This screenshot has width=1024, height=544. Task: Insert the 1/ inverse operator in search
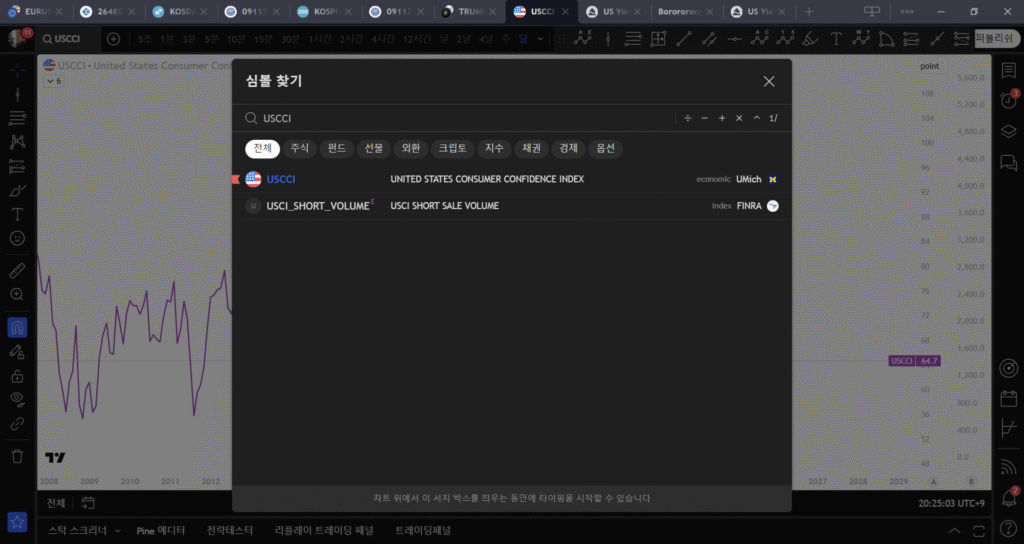(773, 118)
